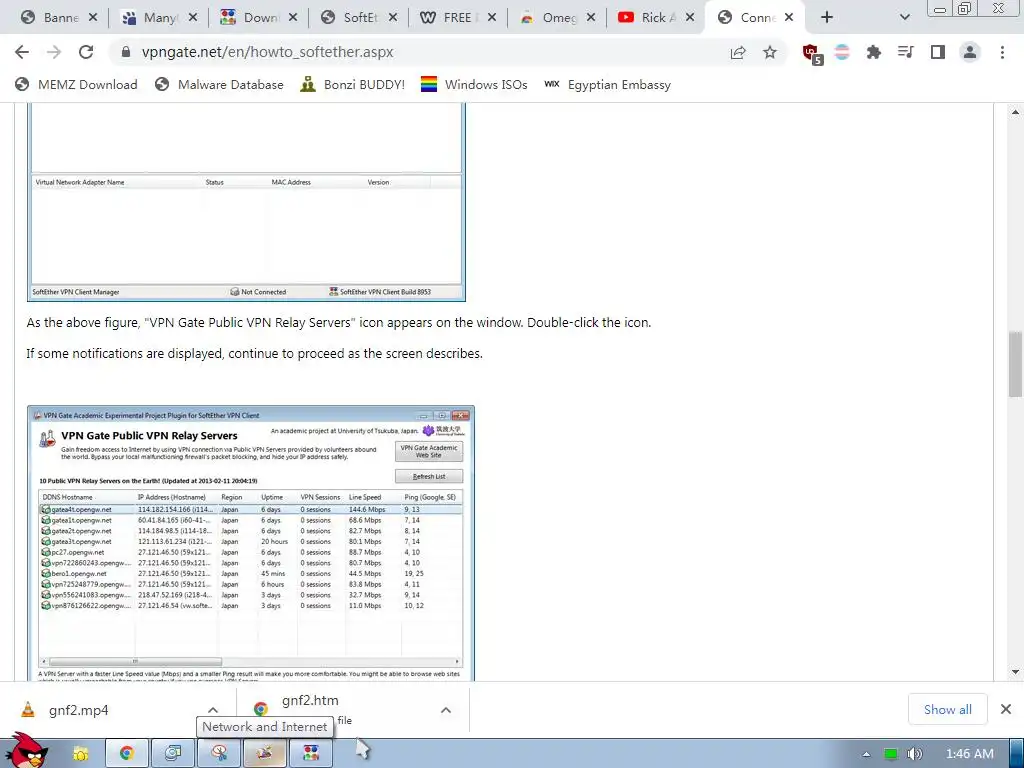Screen dimensions: 1024x768
Task: Open the Bonzi BUDDY! bookmark
Action: click(x=353, y=85)
